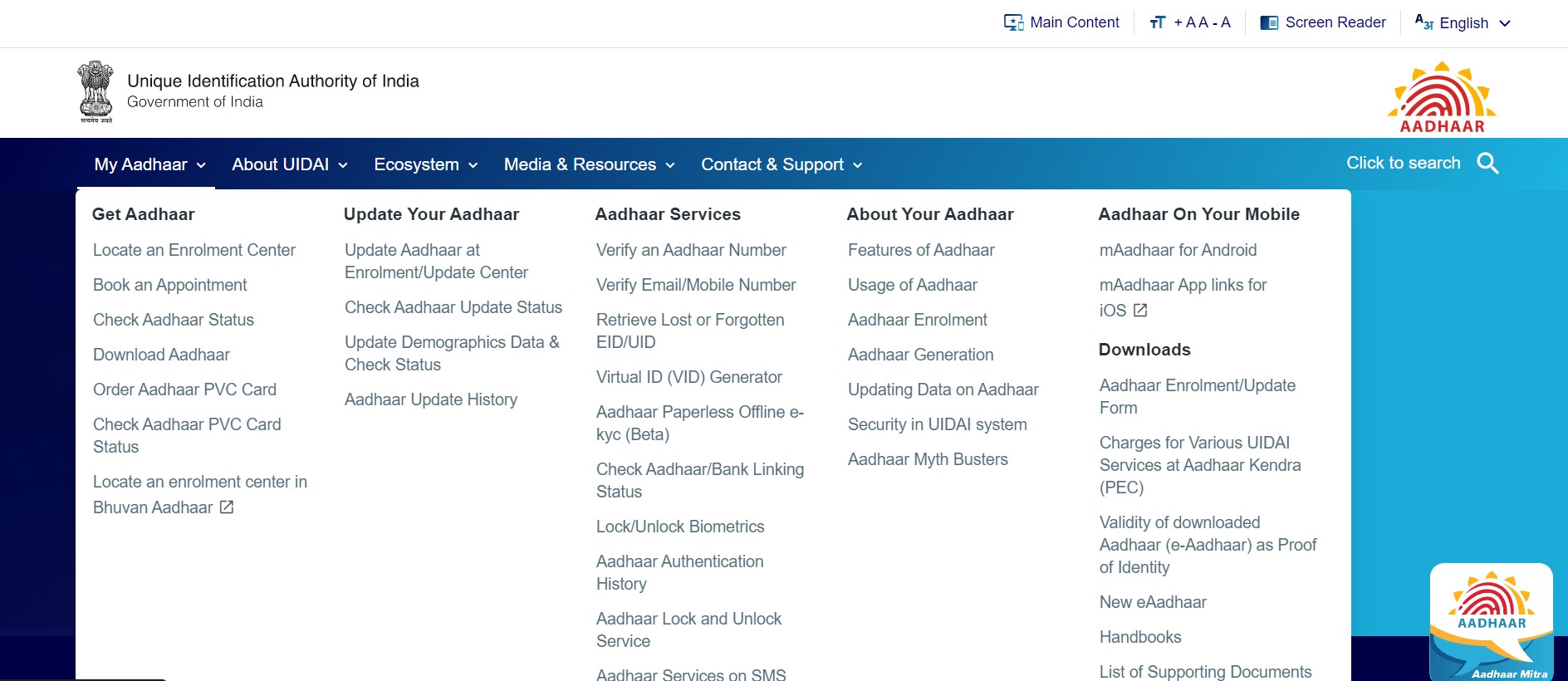Open the Aadhaar Mitra chatbot widget
The height and width of the screenshot is (681, 1568).
pyautogui.click(x=1492, y=622)
